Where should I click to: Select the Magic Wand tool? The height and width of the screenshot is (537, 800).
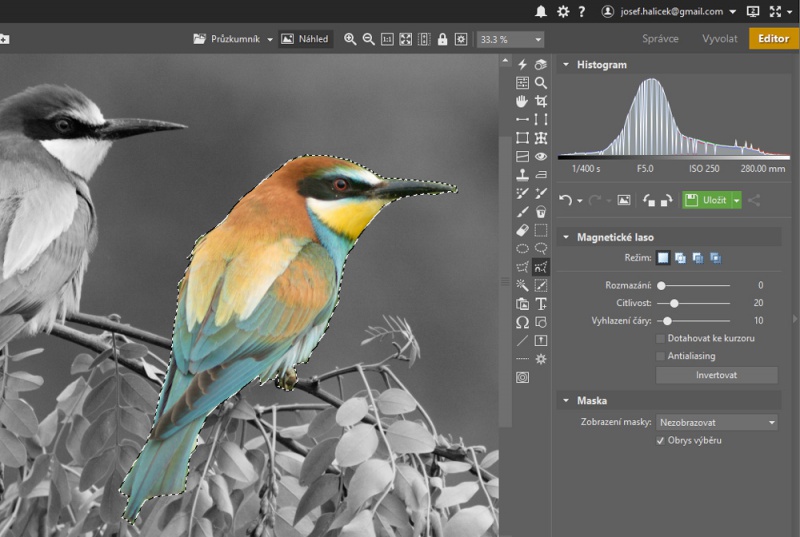(522, 285)
